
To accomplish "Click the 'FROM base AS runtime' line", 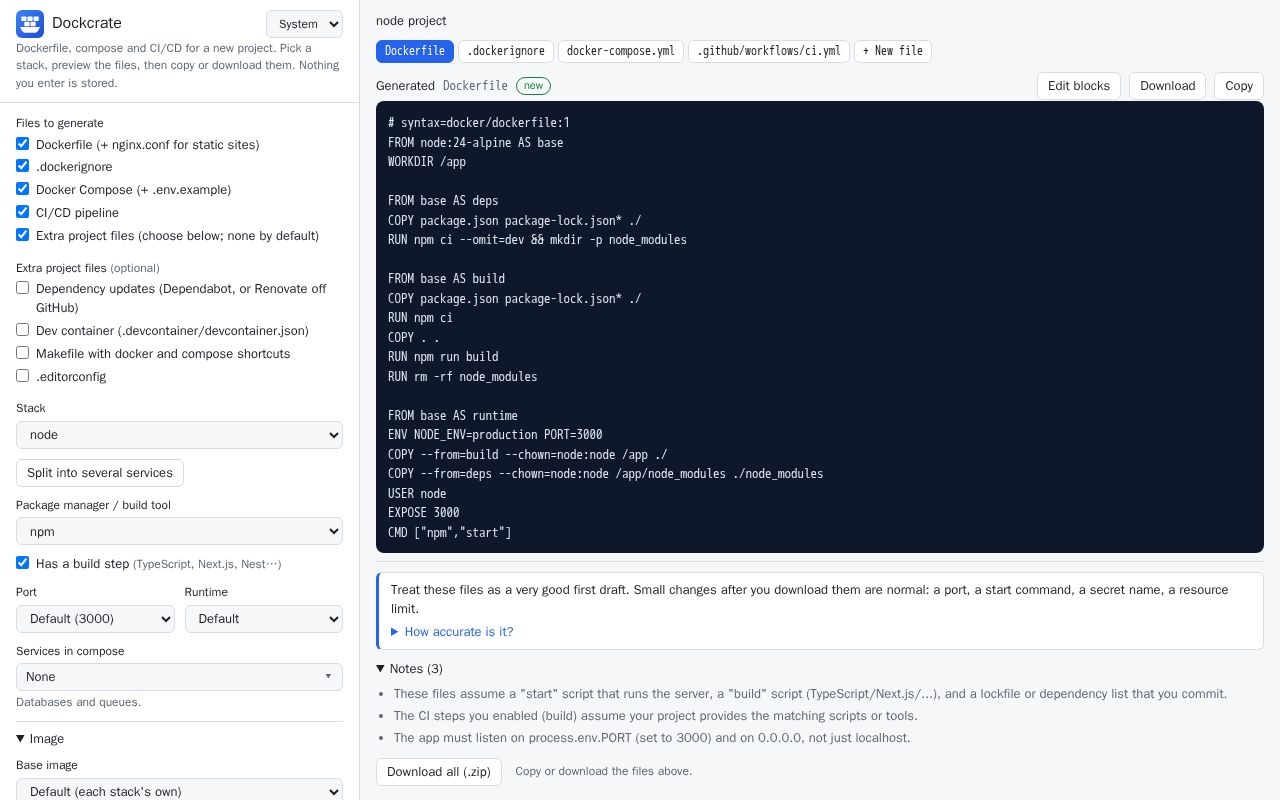I will coord(453,416).
